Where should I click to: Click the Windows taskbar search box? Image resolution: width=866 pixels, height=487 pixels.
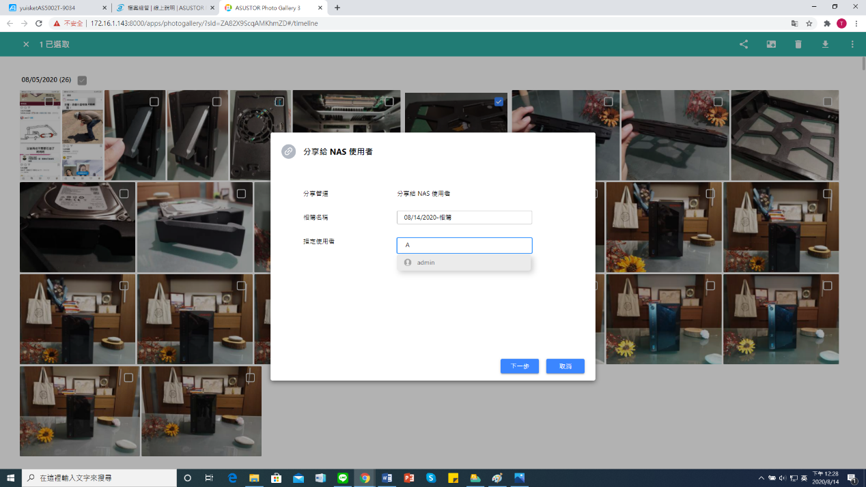pyautogui.click(x=99, y=478)
